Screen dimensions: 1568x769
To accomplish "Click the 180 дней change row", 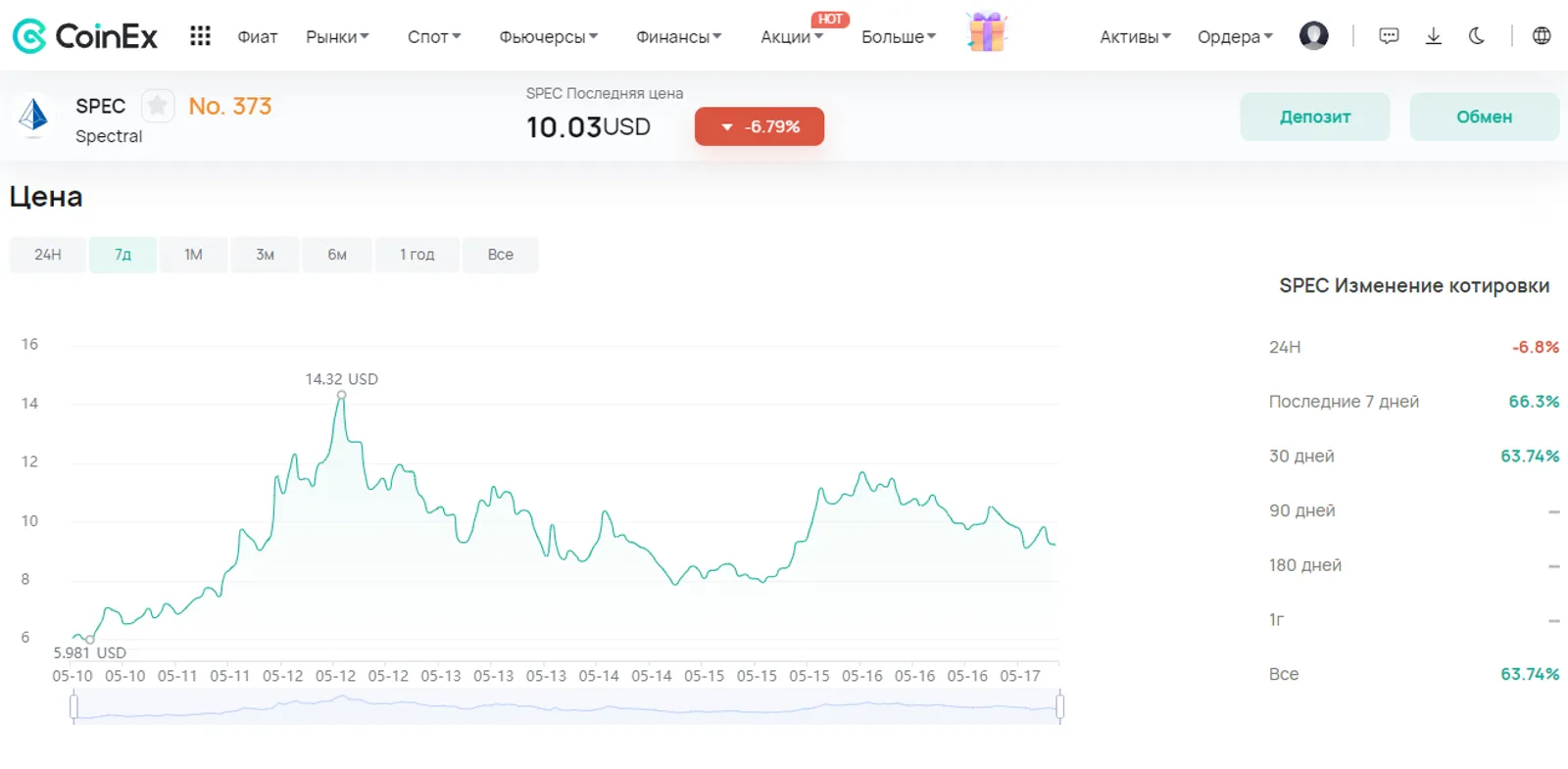I will (1413, 565).
